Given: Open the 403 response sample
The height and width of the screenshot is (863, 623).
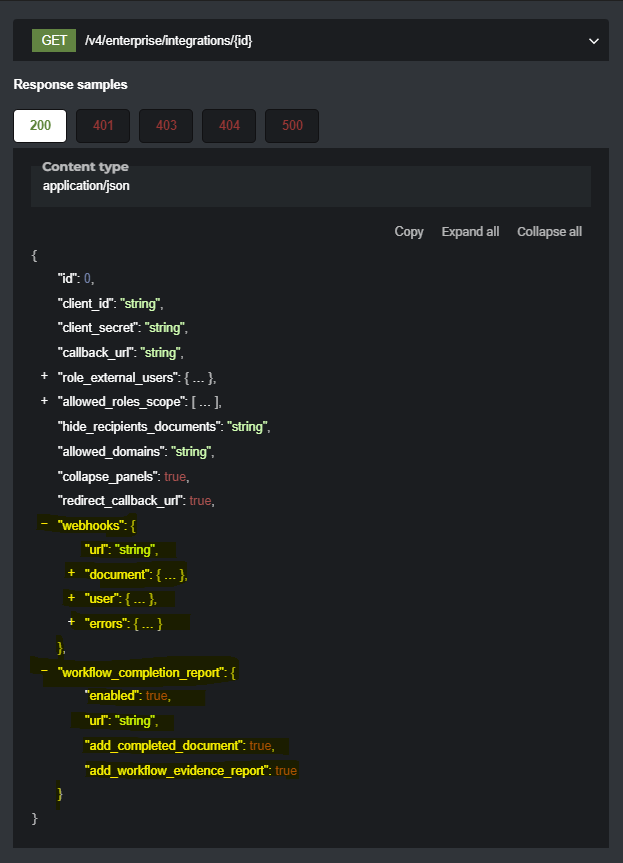Looking at the screenshot, I should 166,126.
